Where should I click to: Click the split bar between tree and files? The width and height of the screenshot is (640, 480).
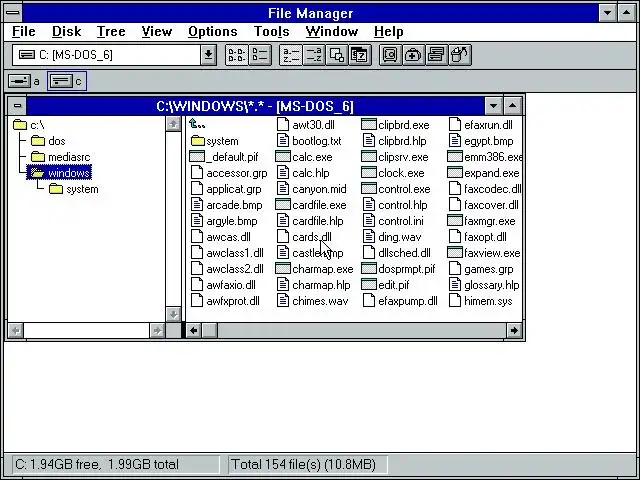click(184, 227)
